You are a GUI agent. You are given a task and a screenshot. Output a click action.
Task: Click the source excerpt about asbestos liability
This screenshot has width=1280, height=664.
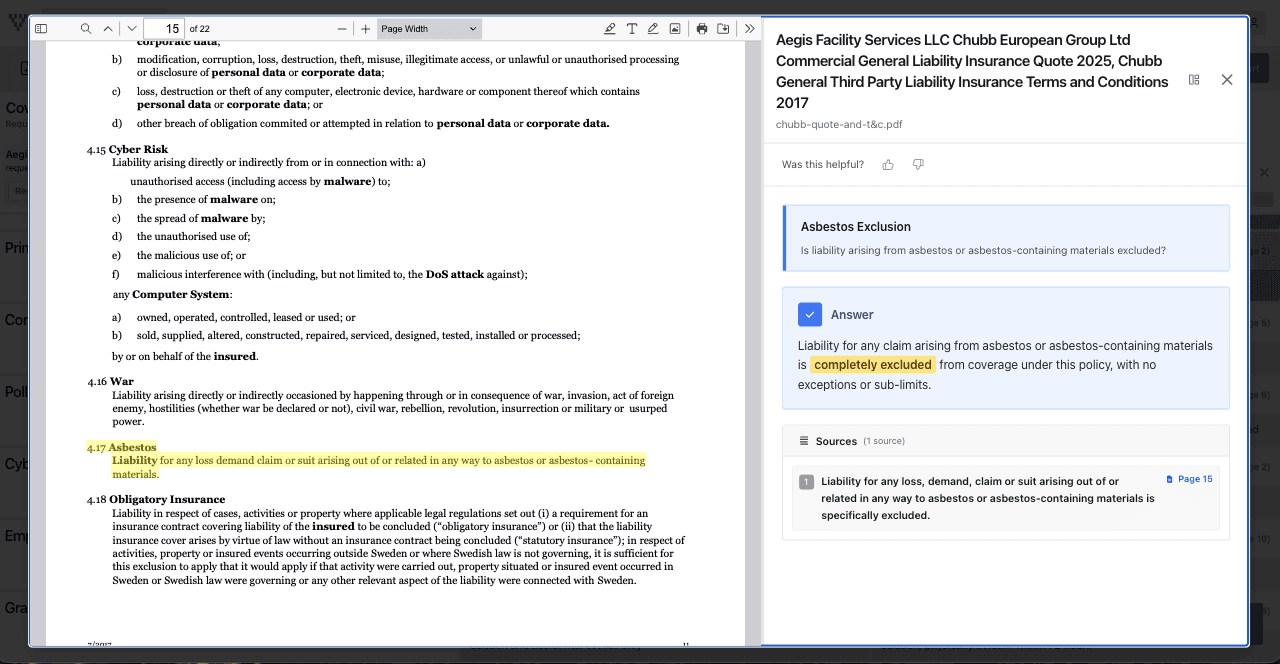(988, 498)
